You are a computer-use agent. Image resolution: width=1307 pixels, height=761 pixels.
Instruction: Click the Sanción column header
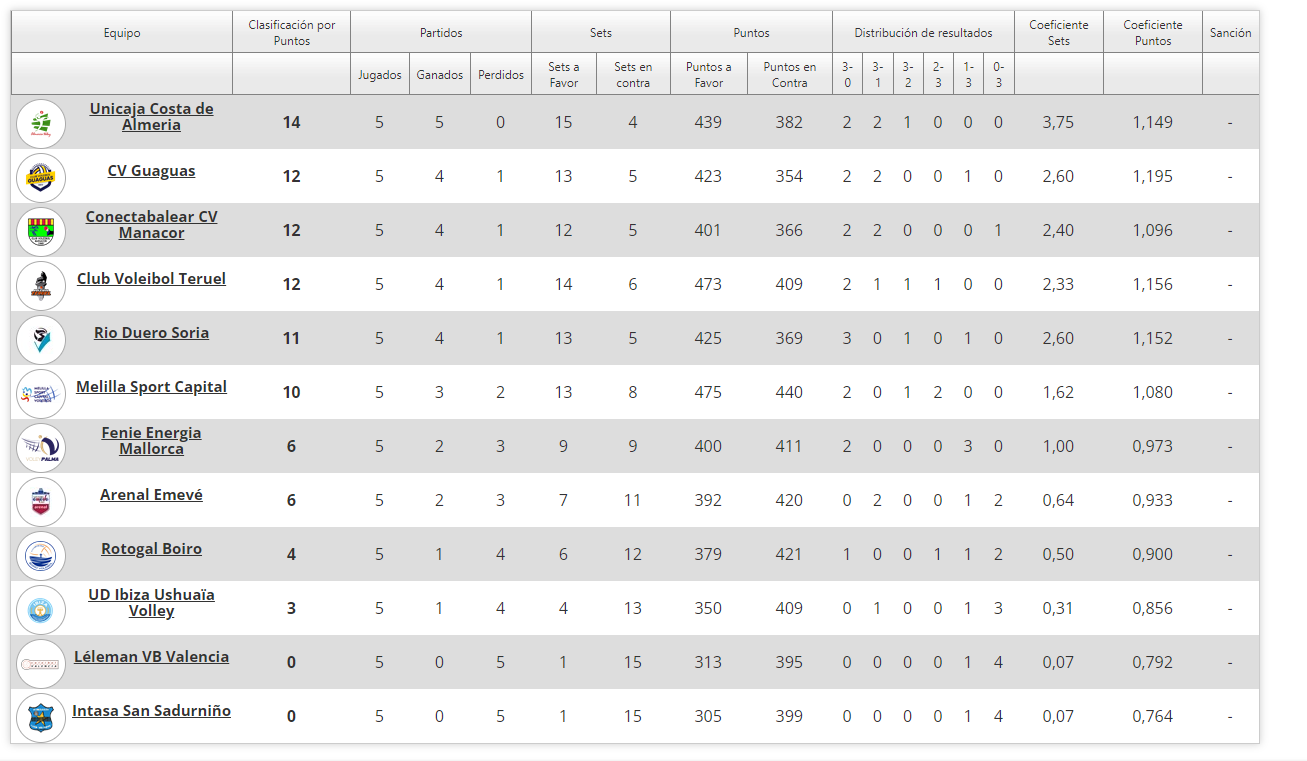[x=1230, y=33]
